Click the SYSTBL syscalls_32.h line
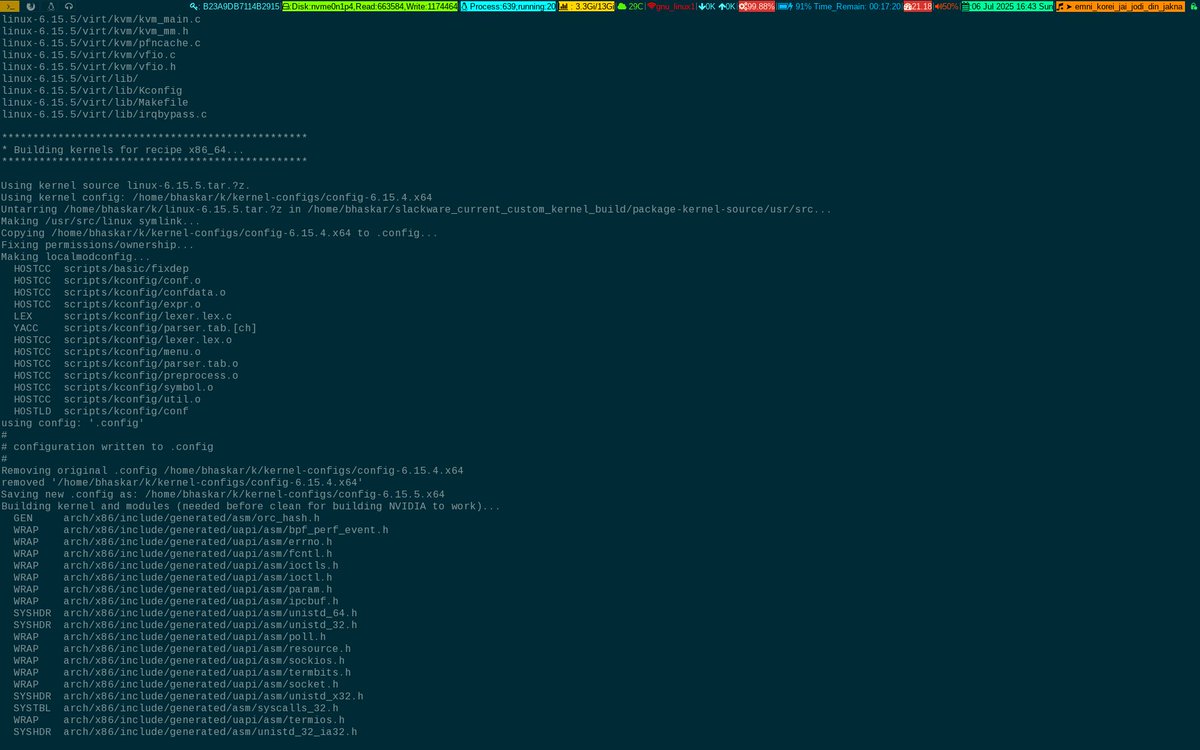 (176, 708)
